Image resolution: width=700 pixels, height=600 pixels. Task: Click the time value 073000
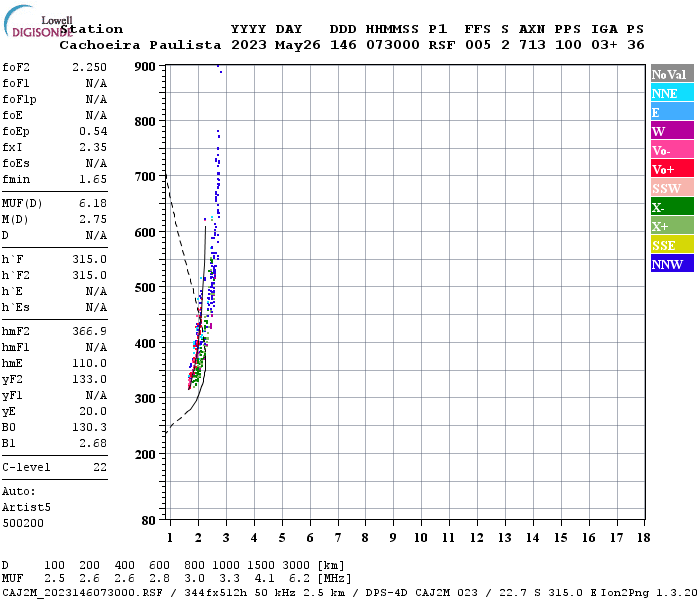[392, 45]
